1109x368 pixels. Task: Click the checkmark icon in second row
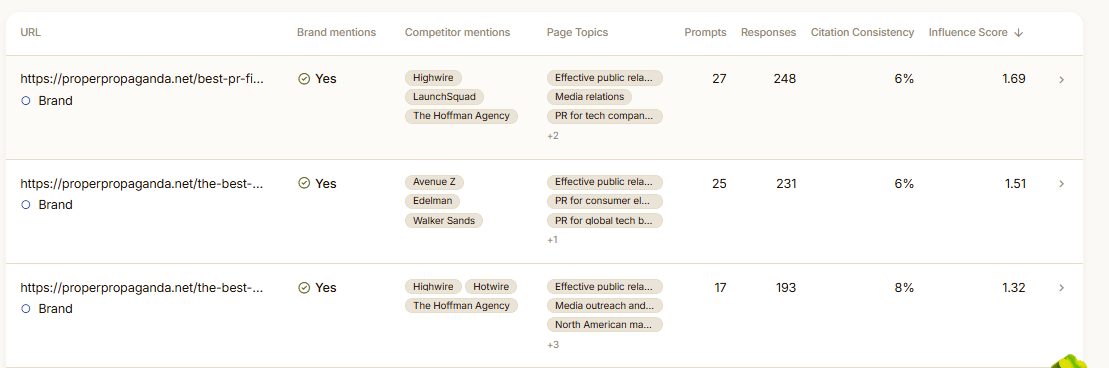click(x=304, y=183)
